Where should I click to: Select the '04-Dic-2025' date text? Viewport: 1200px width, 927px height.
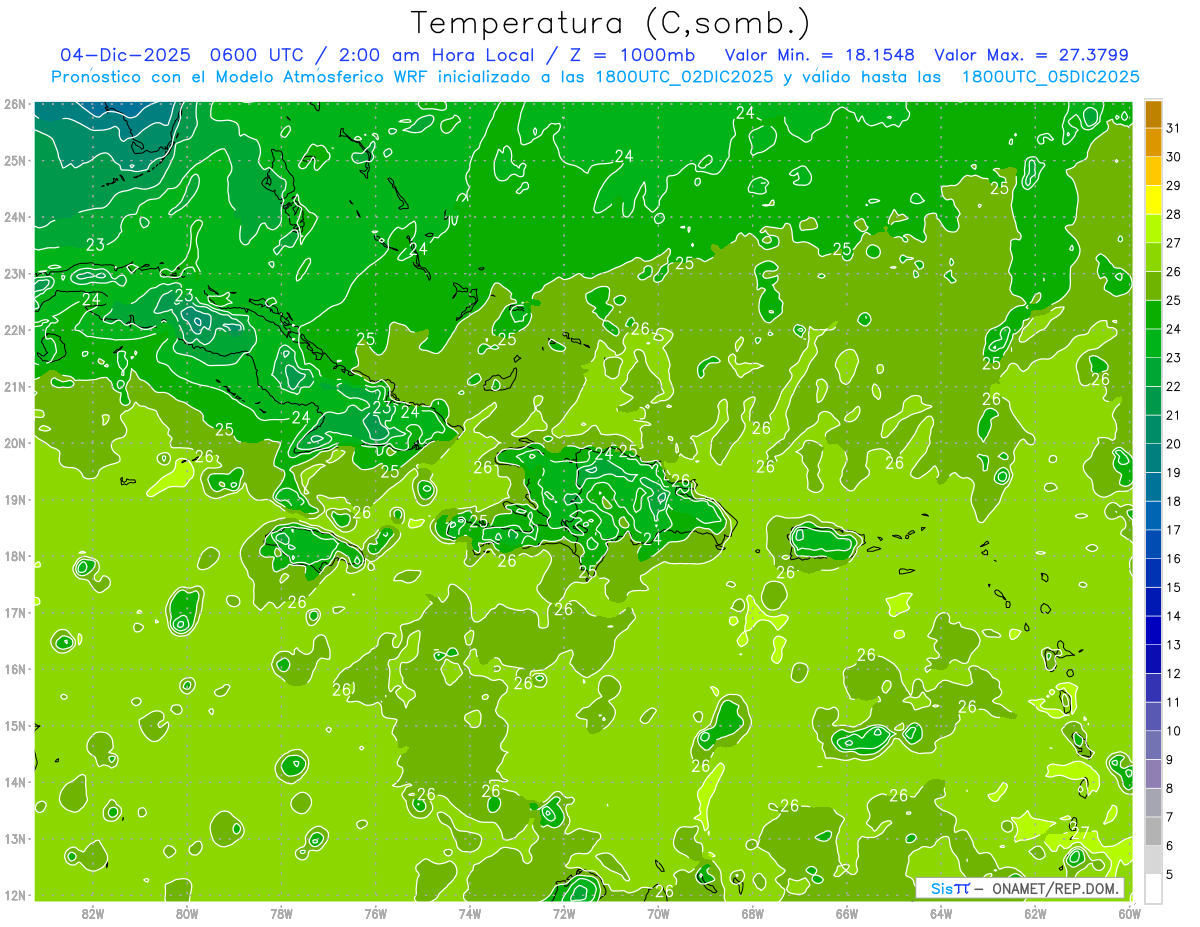tap(125, 55)
